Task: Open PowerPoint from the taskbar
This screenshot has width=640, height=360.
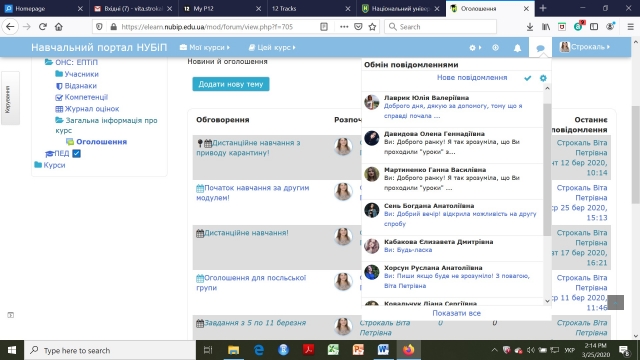Action: click(x=358, y=350)
